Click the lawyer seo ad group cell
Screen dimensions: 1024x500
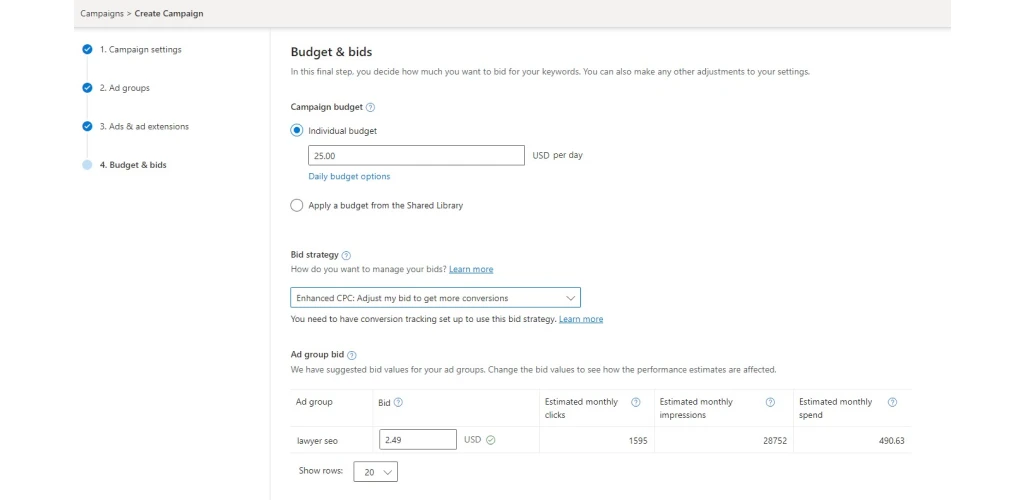coord(317,441)
